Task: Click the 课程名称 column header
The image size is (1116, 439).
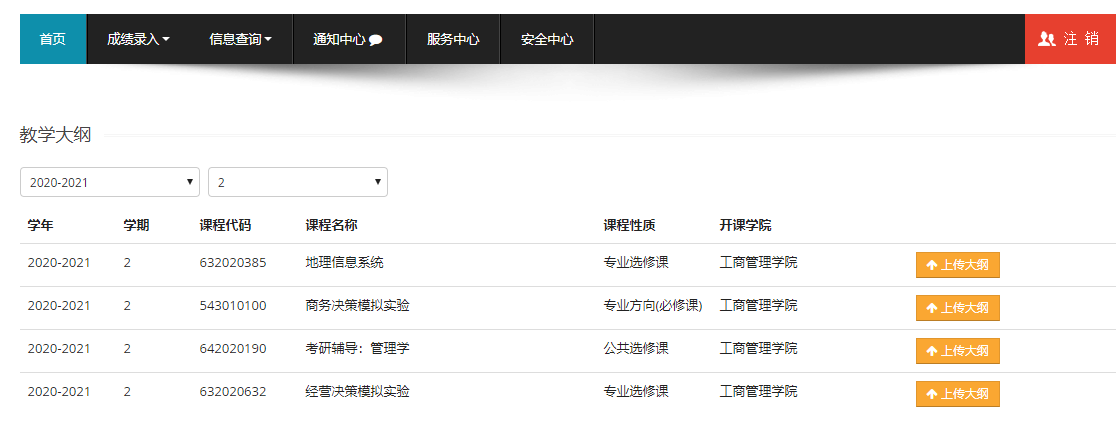Action: pos(331,225)
